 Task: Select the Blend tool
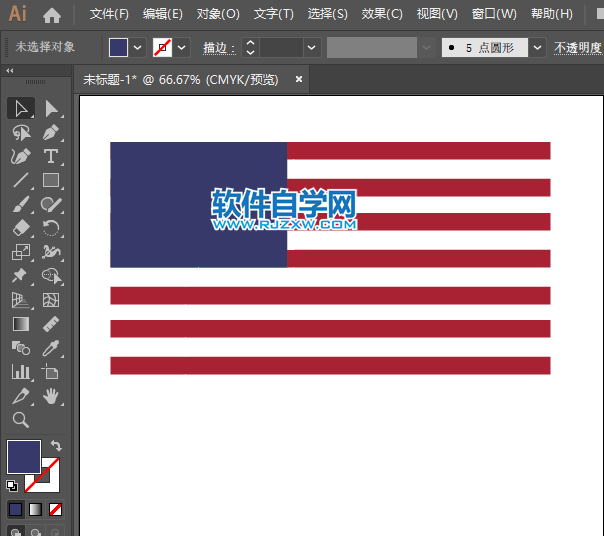coord(21,348)
